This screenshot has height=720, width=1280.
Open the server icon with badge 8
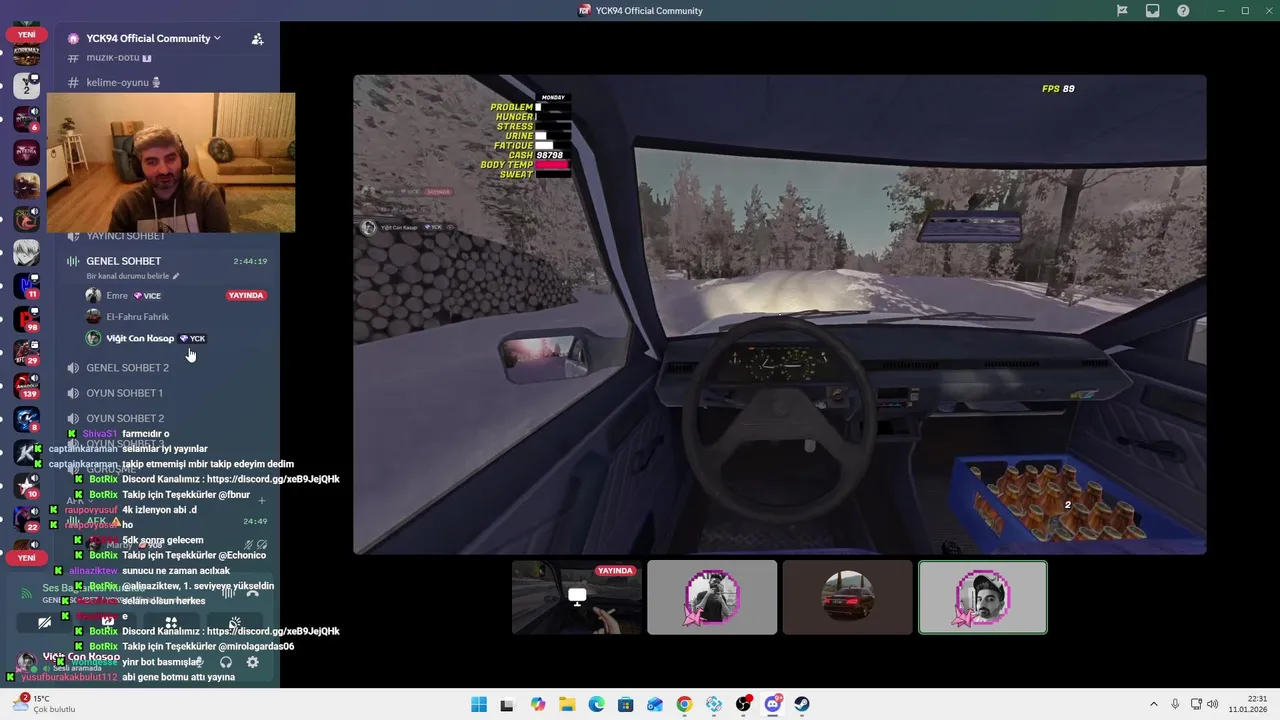26,419
